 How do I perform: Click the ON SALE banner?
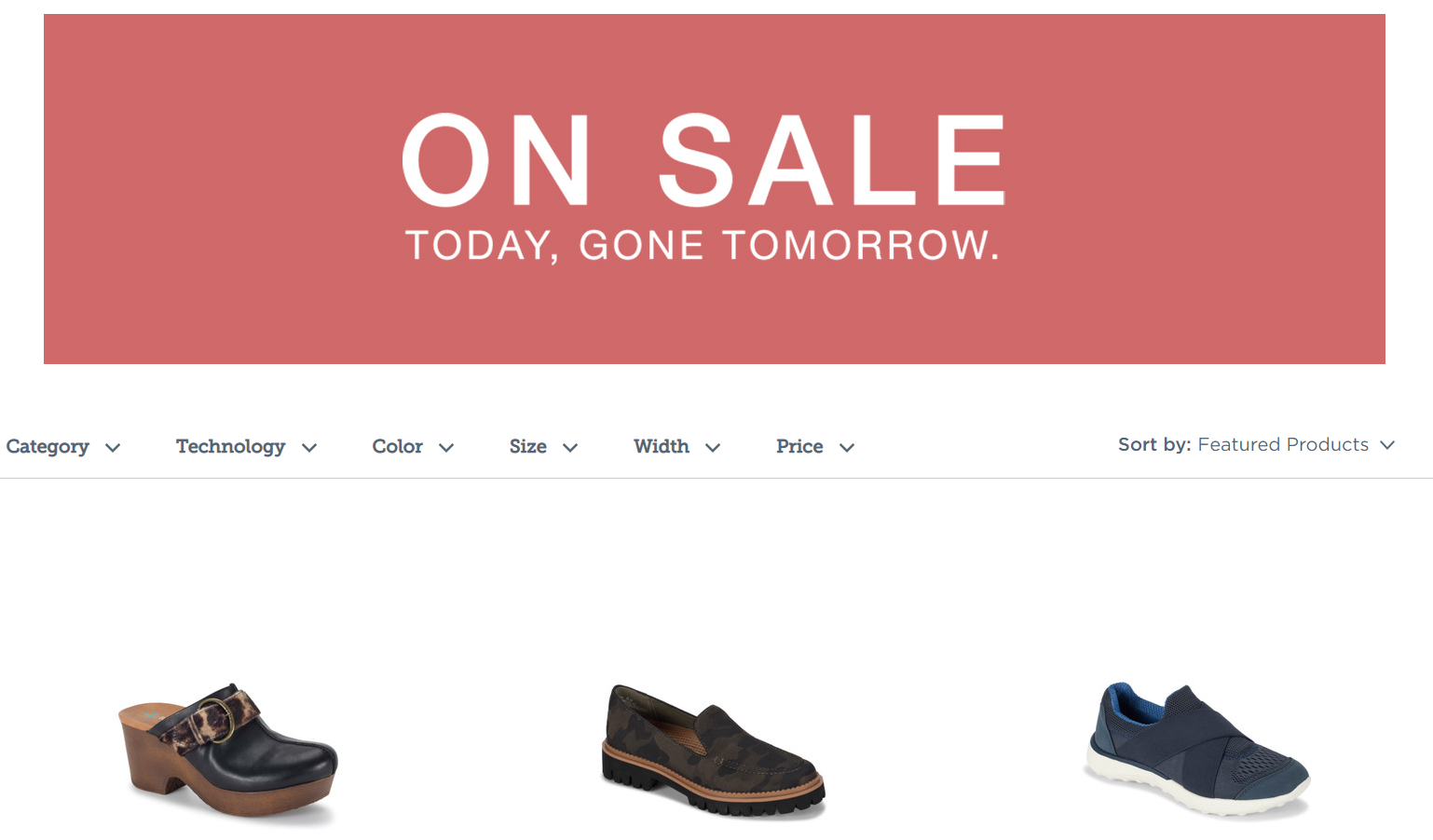(715, 189)
